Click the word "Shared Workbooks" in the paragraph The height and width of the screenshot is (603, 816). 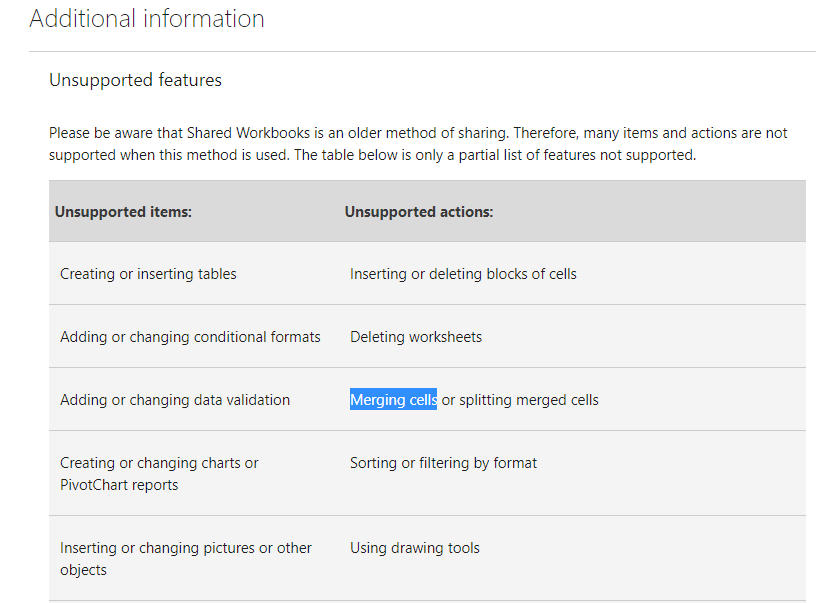click(x=248, y=133)
